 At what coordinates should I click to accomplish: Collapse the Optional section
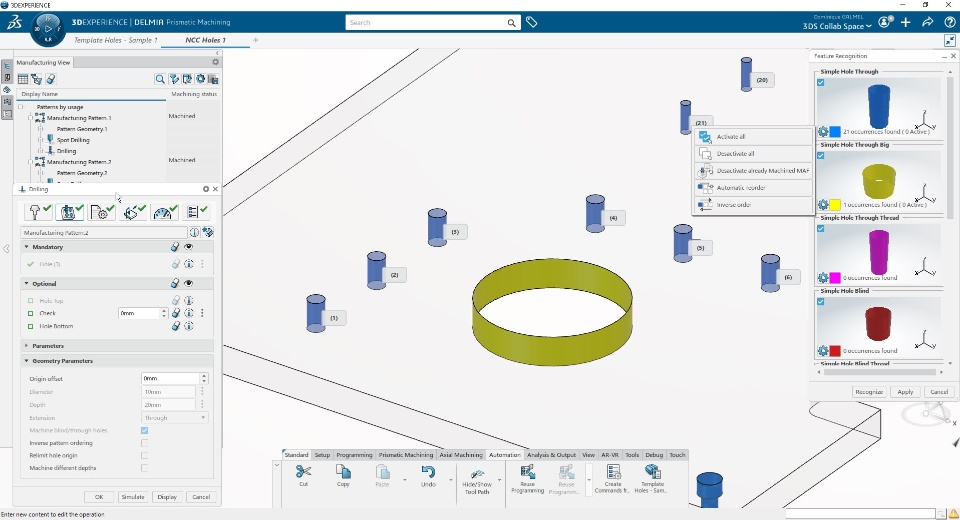point(26,284)
